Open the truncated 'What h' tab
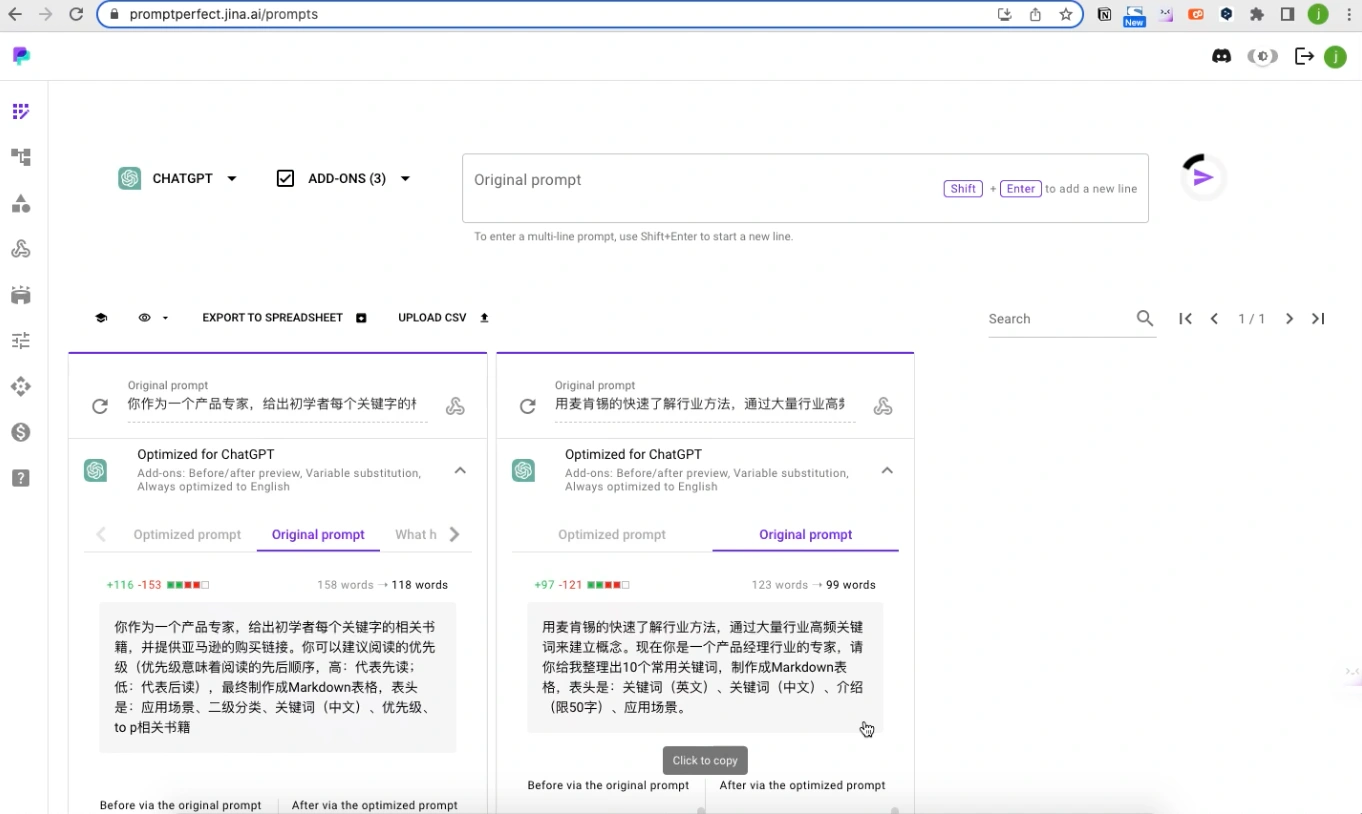This screenshot has width=1362, height=814. pyautogui.click(x=416, y=535)
